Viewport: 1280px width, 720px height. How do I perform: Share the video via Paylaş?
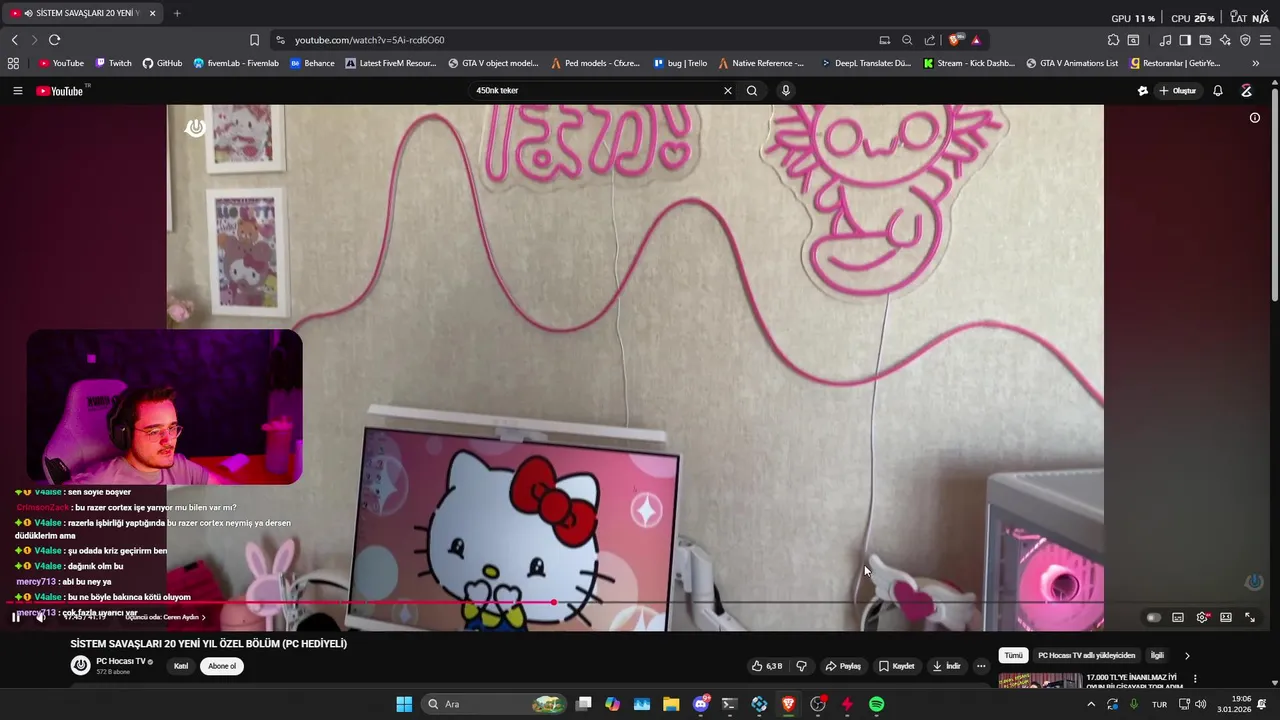843,666
